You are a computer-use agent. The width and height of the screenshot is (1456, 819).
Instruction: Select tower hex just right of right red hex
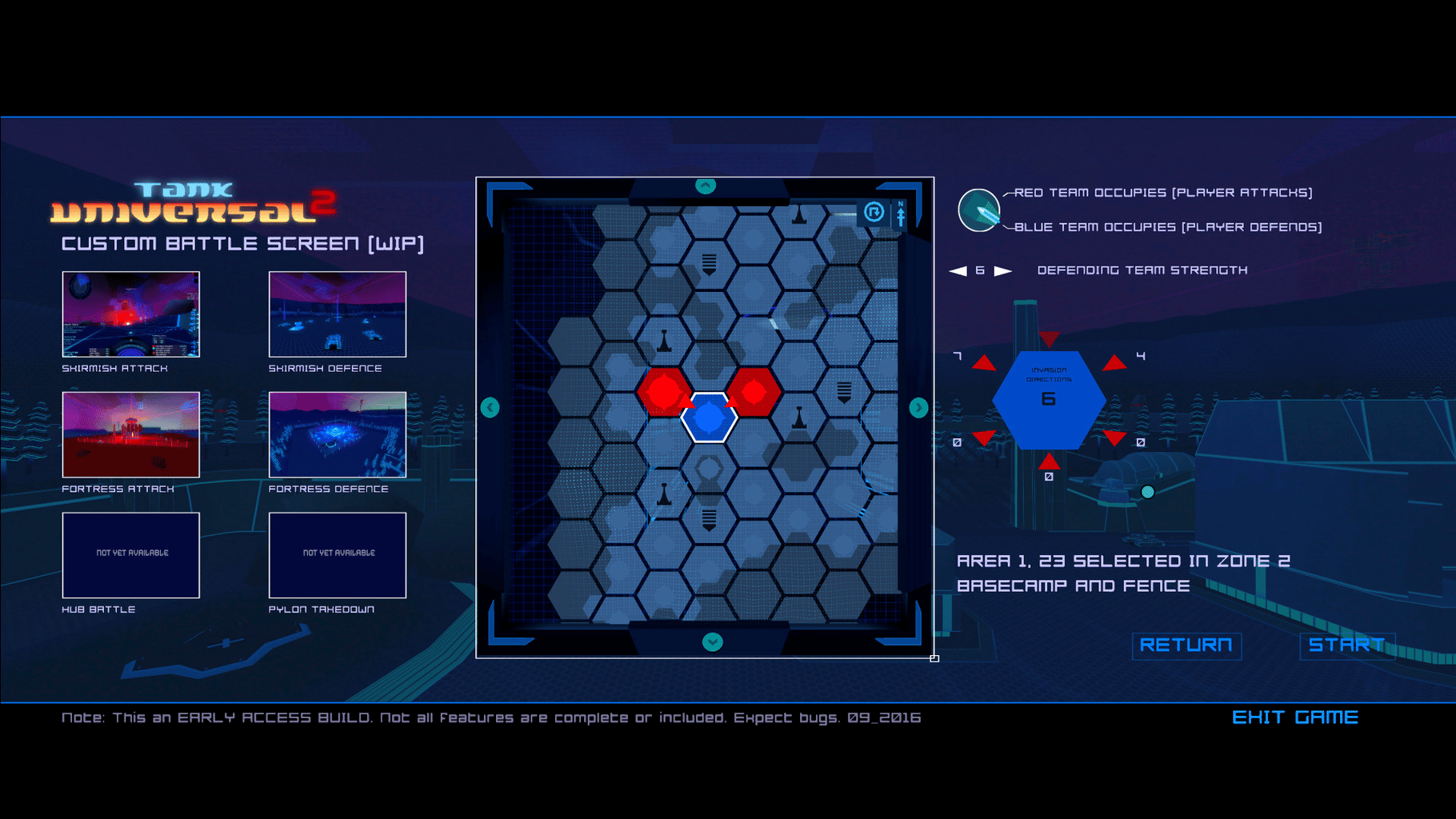(x=798, y=418)
